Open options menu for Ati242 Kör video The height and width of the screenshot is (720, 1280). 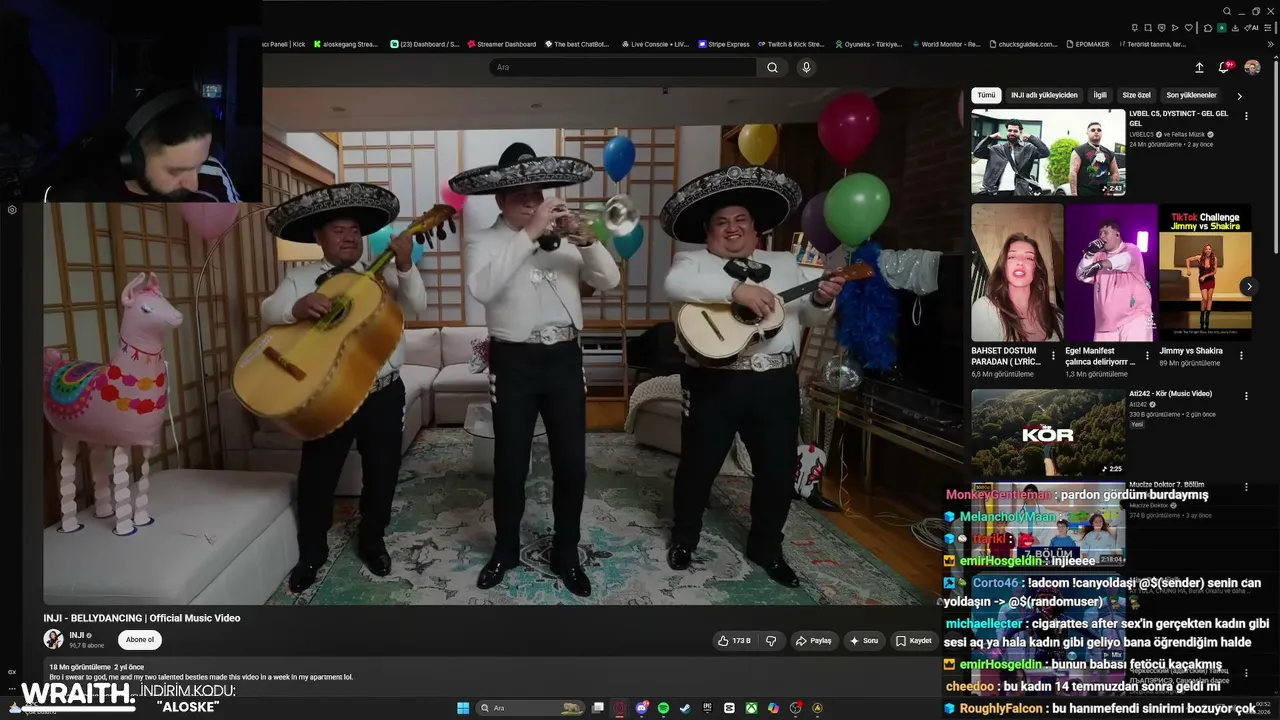(1246, 396)
